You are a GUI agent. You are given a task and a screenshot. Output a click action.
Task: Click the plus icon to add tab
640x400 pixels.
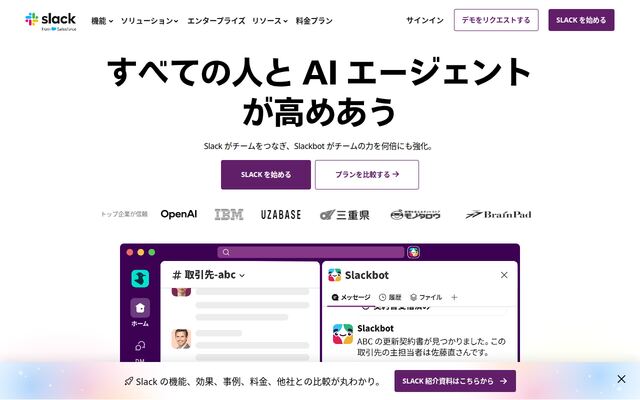click(x=454, y=297)
